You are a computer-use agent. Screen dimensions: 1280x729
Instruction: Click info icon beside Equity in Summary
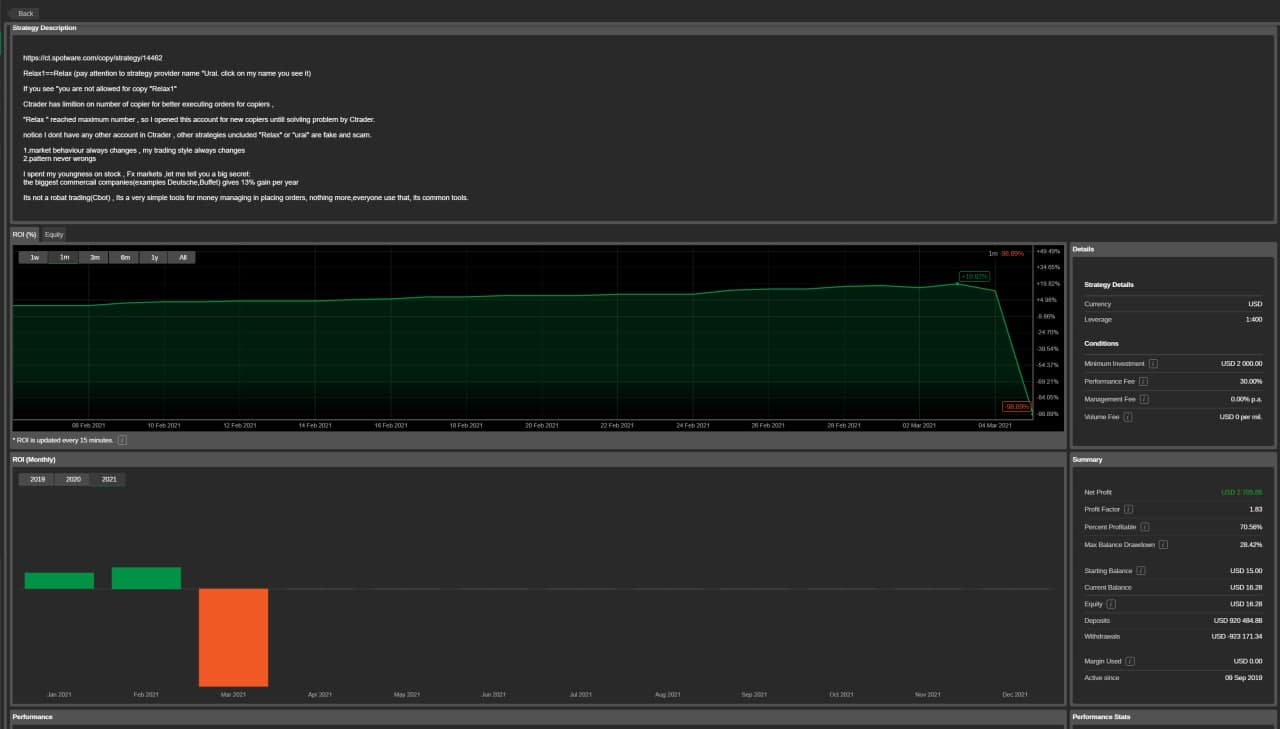click(x=1111, y=604)
